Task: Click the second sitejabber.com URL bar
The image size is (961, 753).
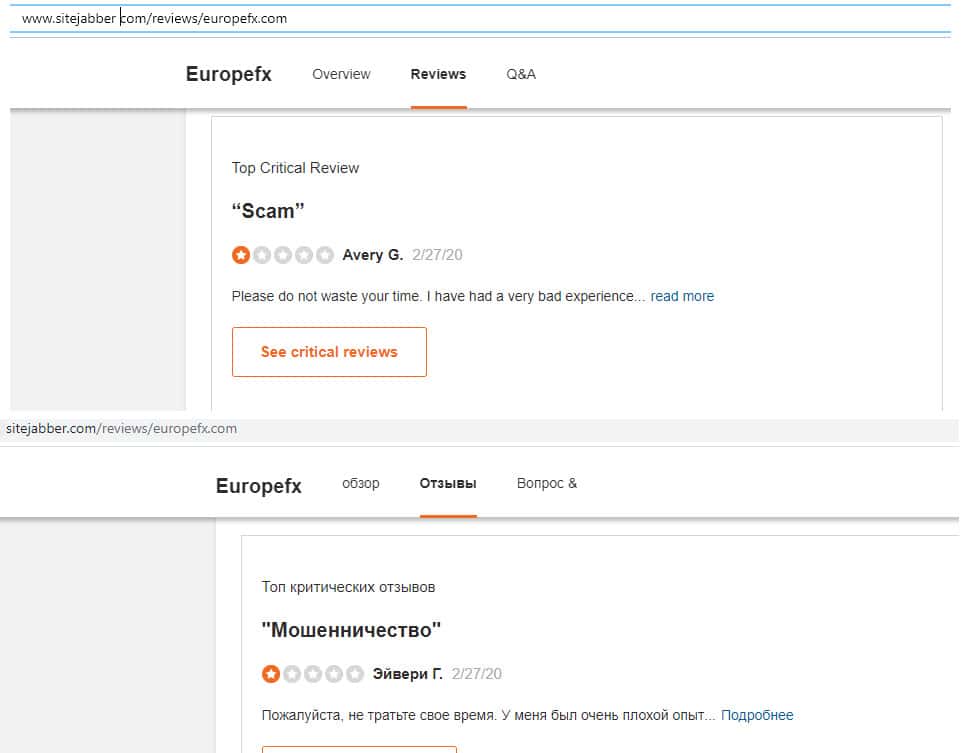Action: coord(121,428)
